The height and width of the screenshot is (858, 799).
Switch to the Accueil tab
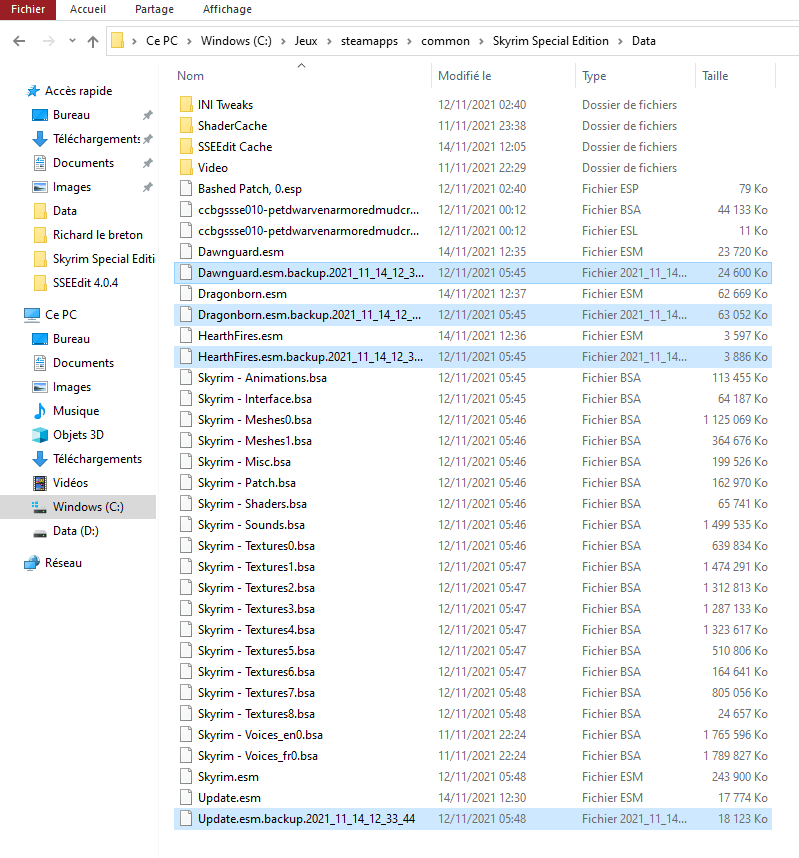point(88,9)
